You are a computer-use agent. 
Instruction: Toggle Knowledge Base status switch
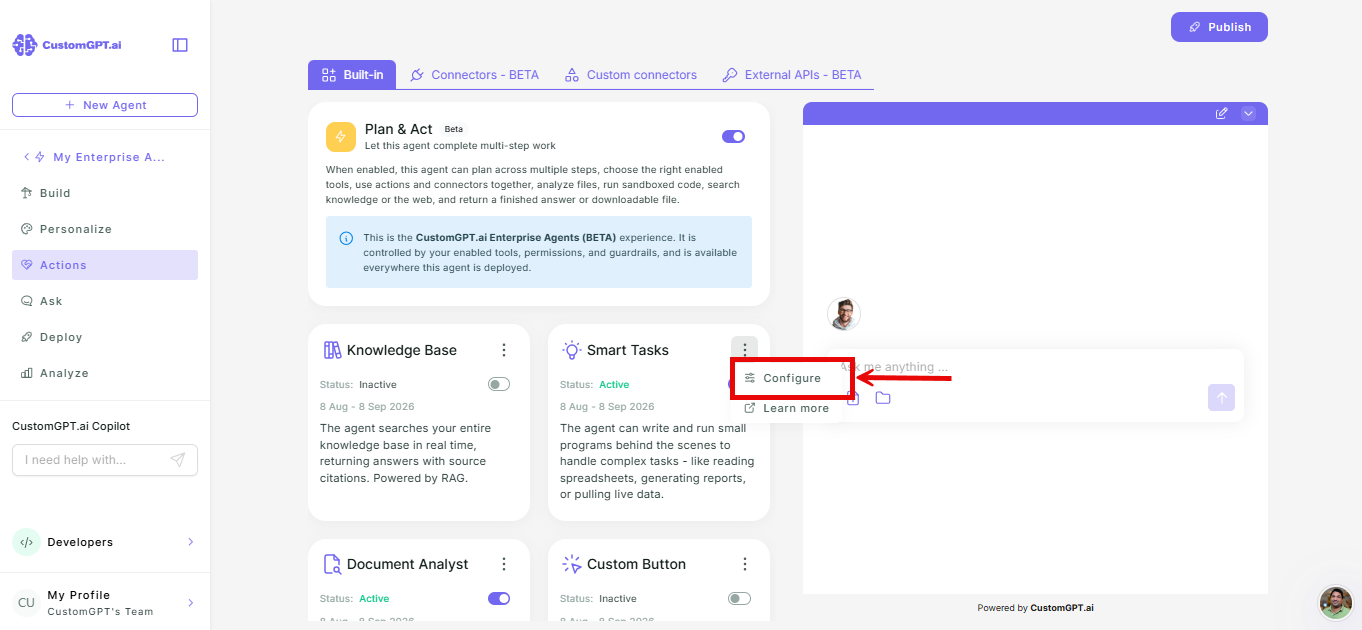(x=499, y=384)
